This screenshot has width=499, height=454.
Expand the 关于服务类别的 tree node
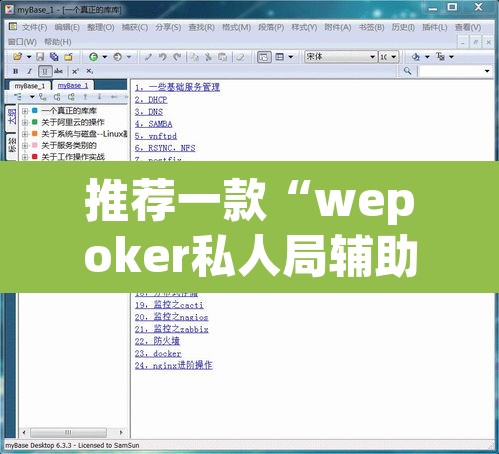coord(25,146)
